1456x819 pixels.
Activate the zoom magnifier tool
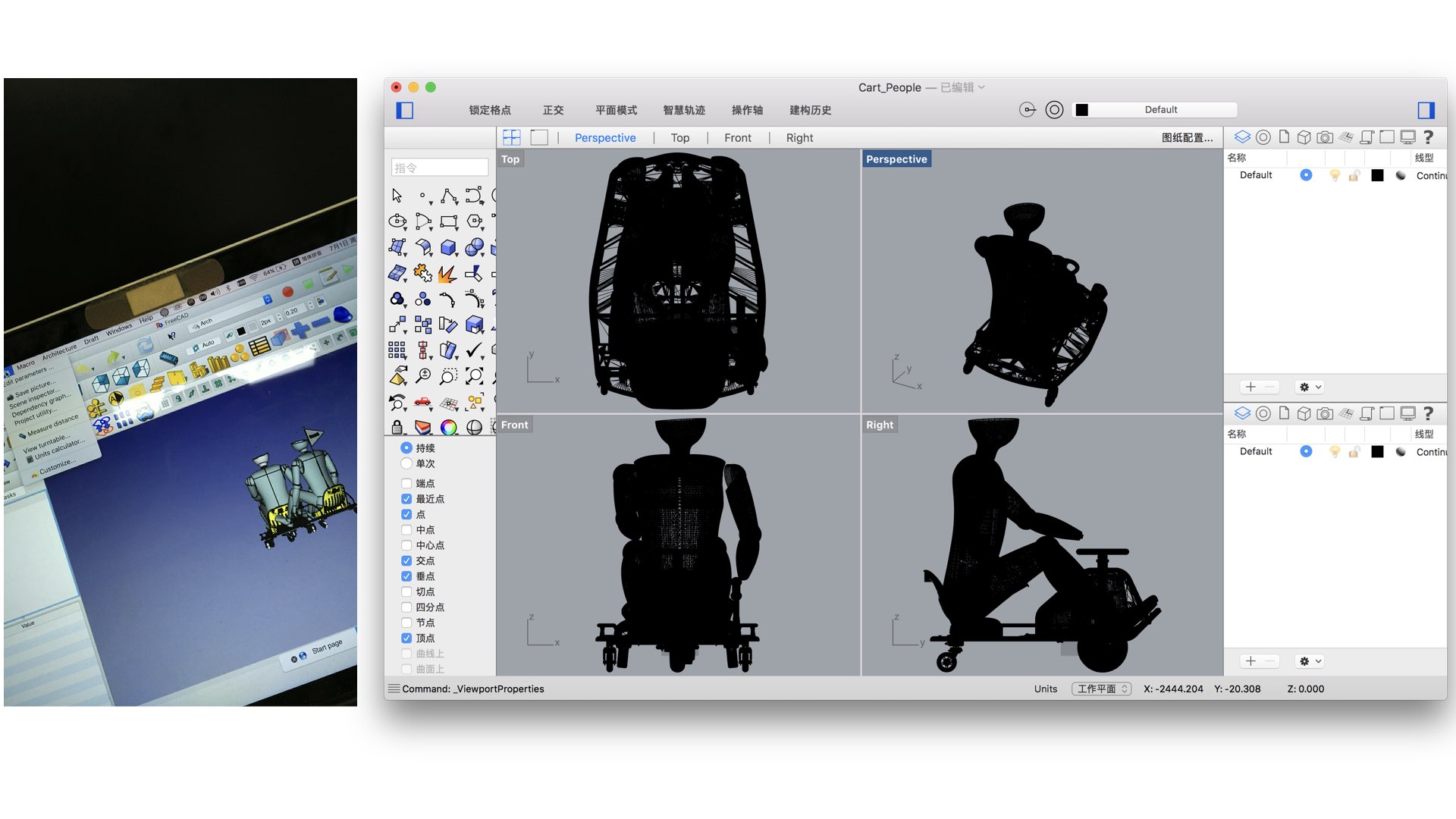click(423, 376)
